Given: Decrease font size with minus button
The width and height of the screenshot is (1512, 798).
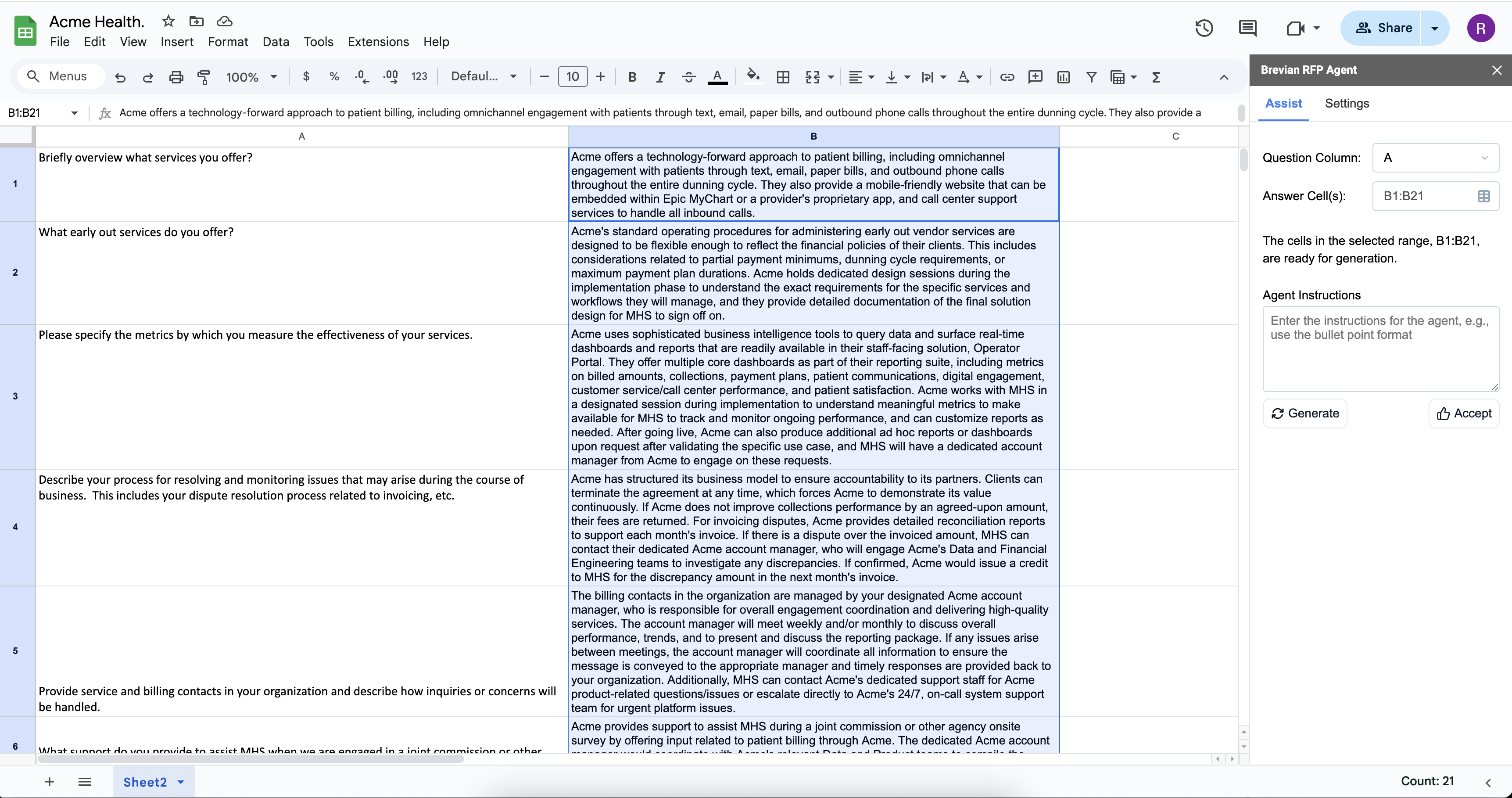Looking at the screenshot, I should [544, 76].
